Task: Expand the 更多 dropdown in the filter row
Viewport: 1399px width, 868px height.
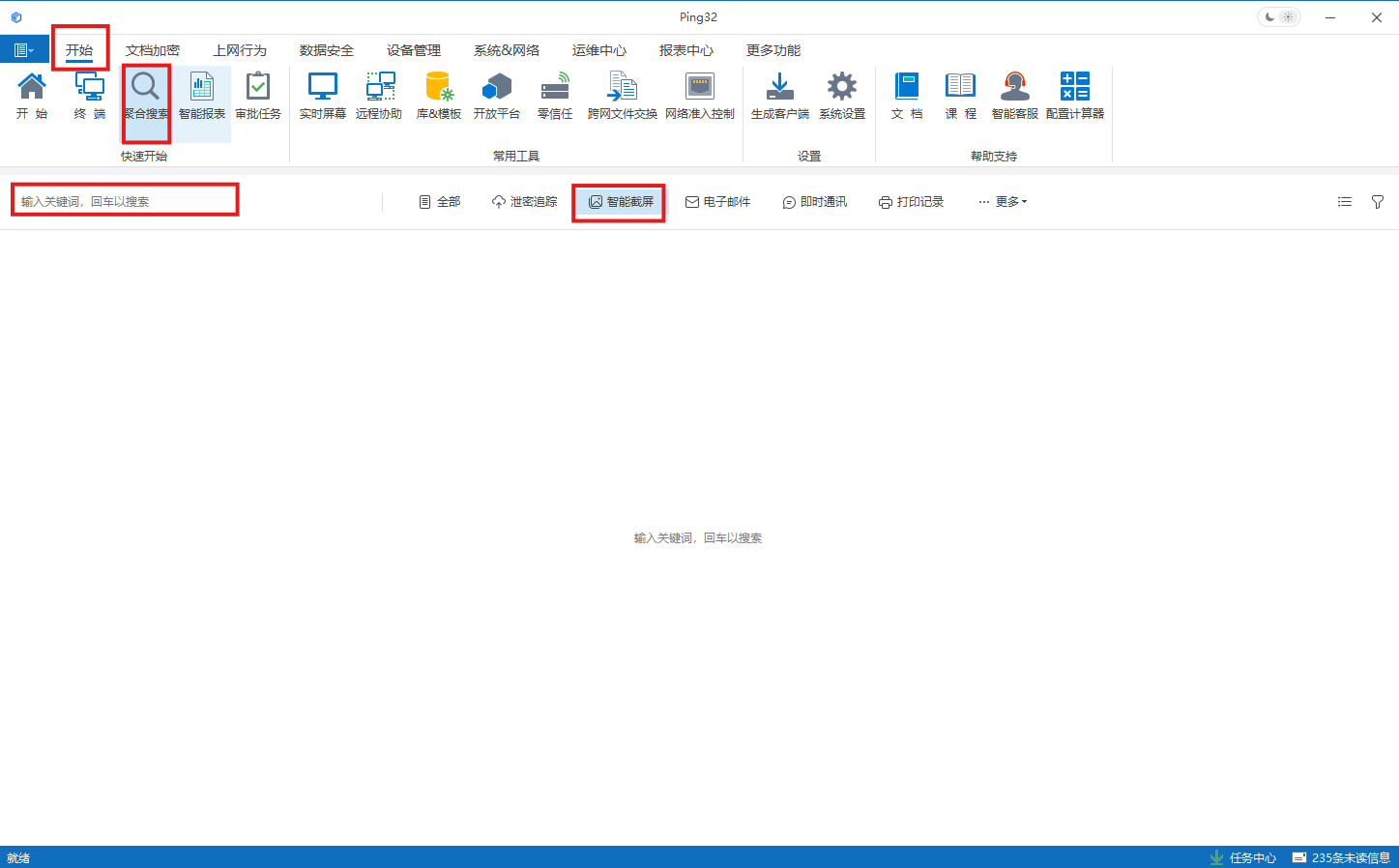Action: point(1003,201)
